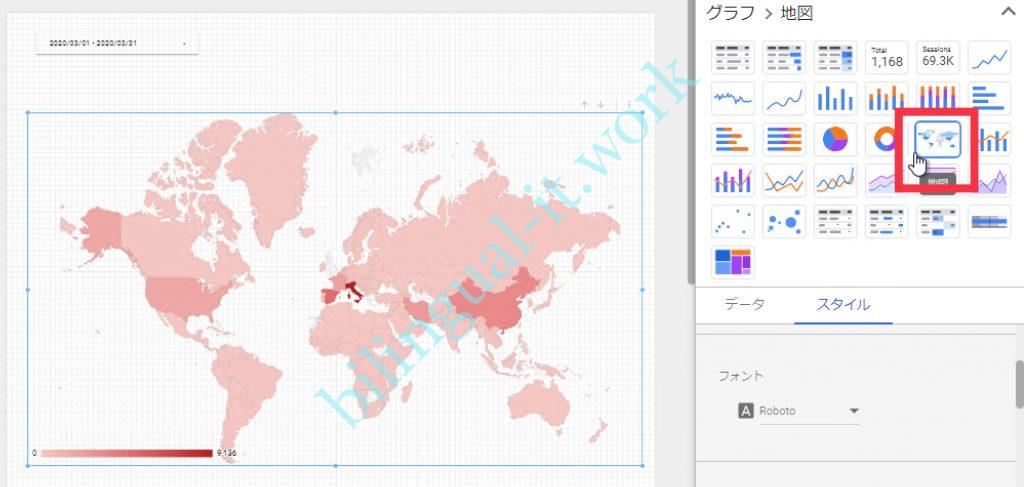Screen dimensions: 1024x487
Task: Pick the donut chart type
Action: (x=886, y=139)
